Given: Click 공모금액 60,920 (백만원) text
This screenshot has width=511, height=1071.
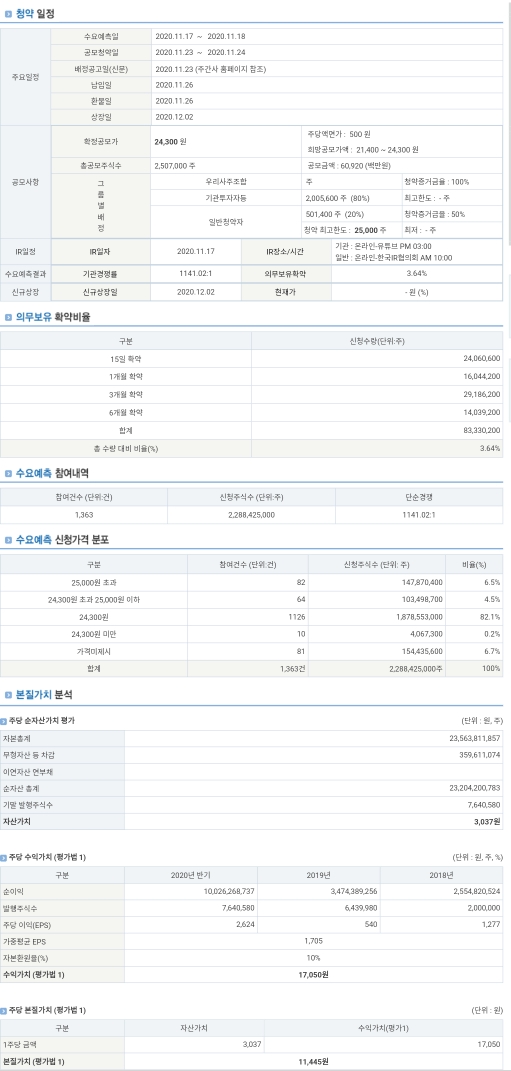Looking at the screenshot, I should pyautogui.click(x=348, y=165).
